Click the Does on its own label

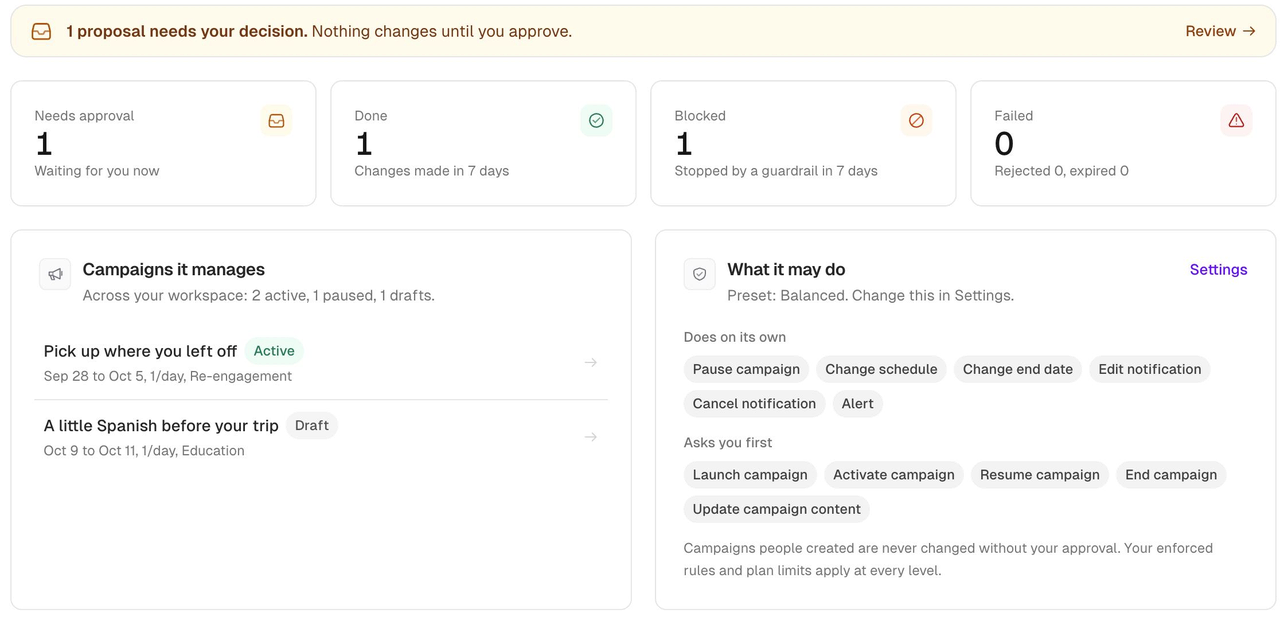pos(735,337)
